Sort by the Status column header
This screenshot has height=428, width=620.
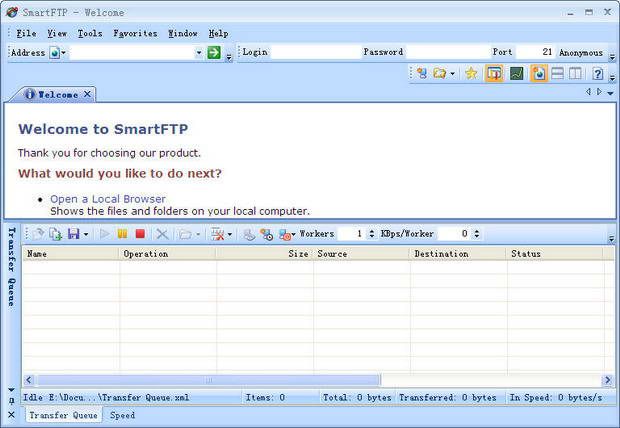click(554, 254)
